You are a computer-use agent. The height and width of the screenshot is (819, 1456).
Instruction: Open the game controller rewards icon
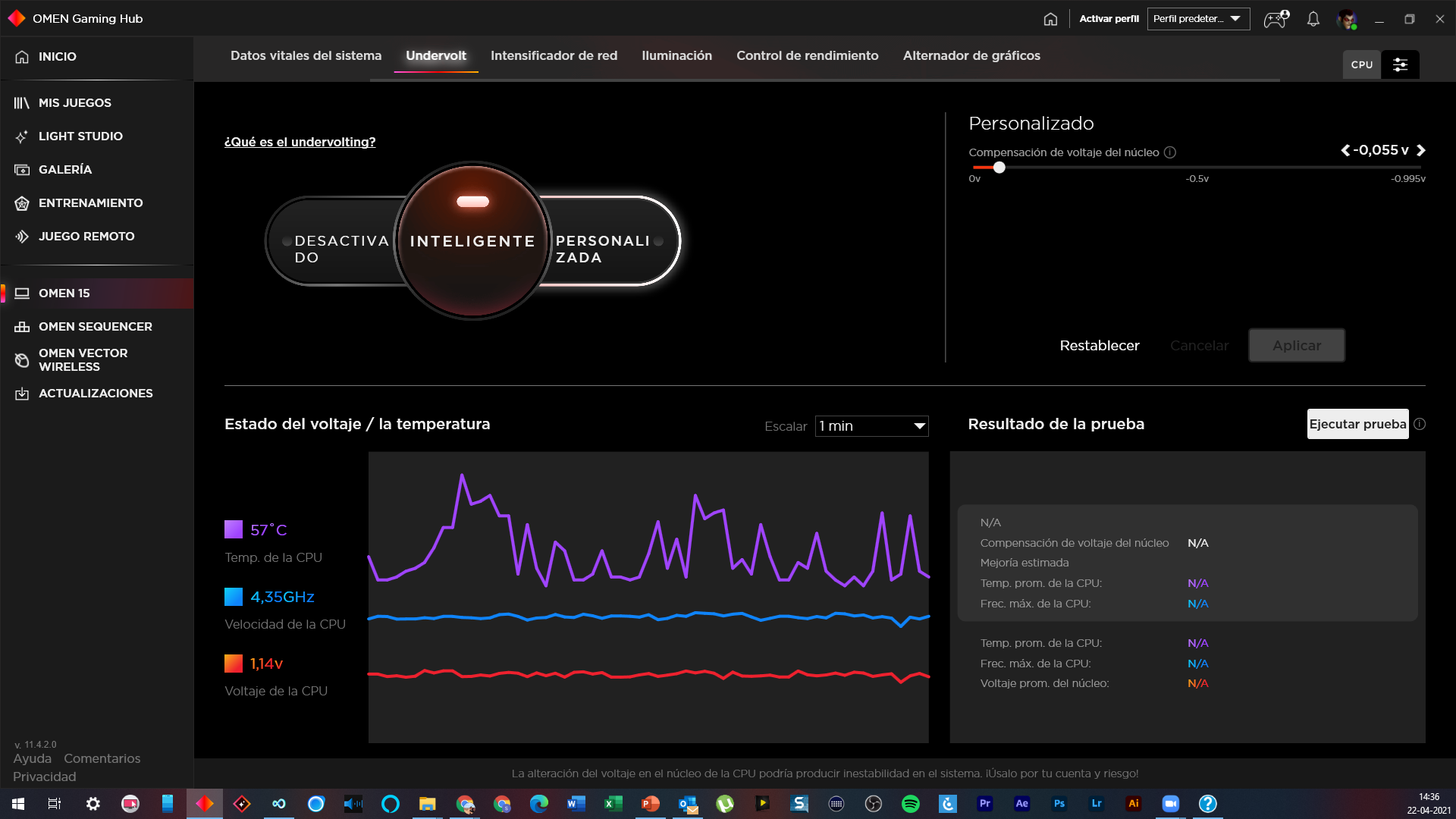1276,19
